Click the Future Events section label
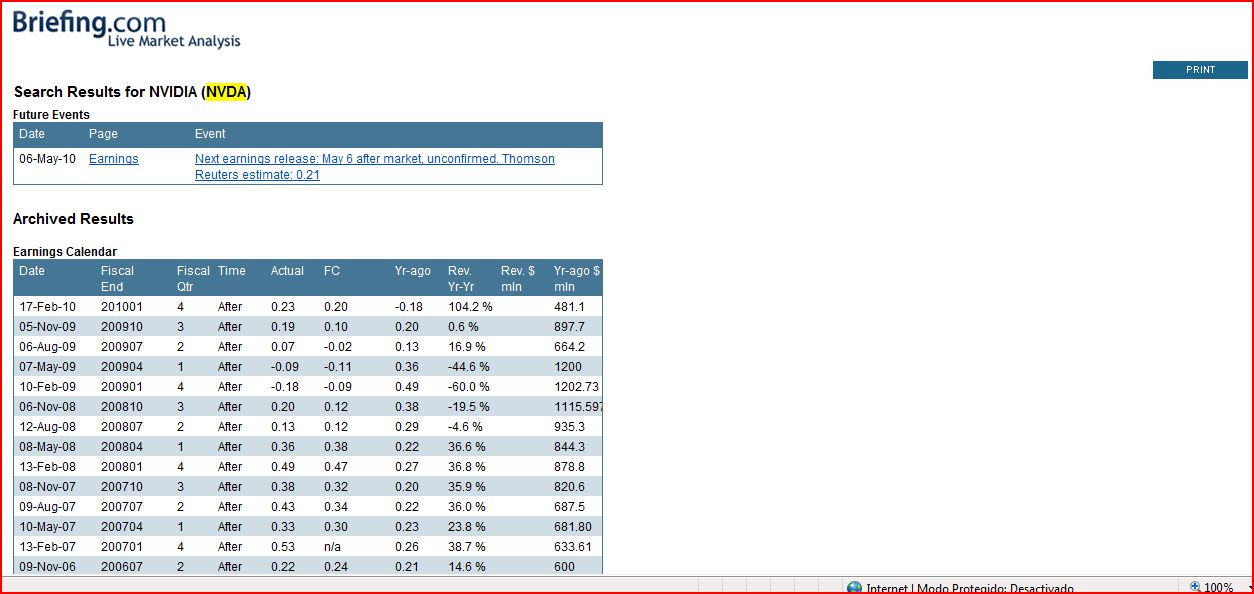This screenshot has width=1254, height=594. click(x=51, y=115)
